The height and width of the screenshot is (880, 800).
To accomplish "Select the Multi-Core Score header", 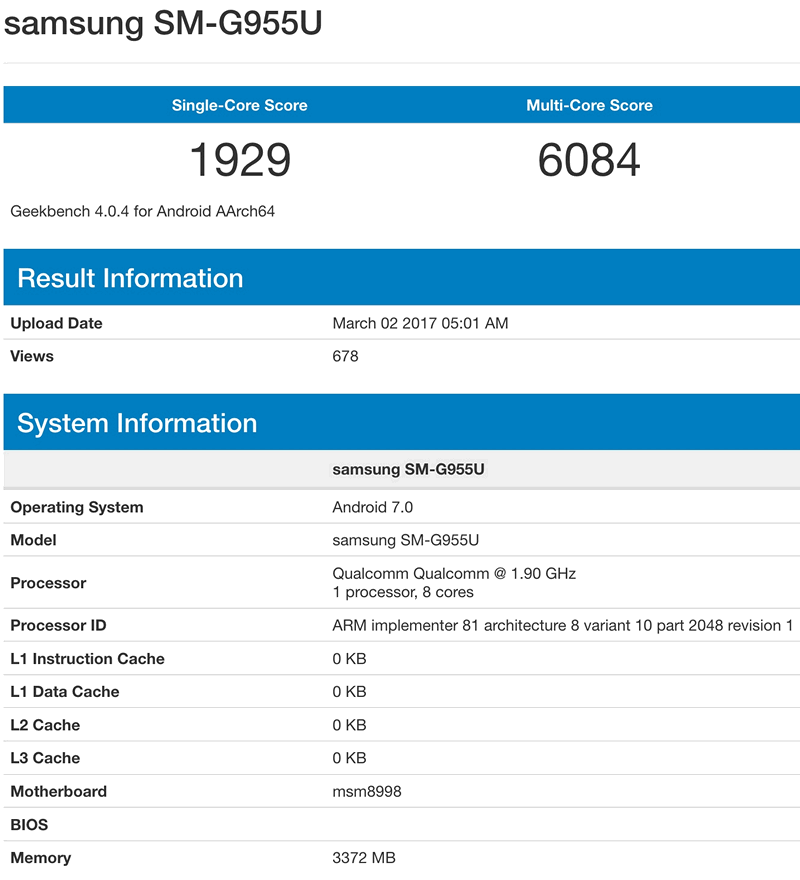I will click(589, 105).
